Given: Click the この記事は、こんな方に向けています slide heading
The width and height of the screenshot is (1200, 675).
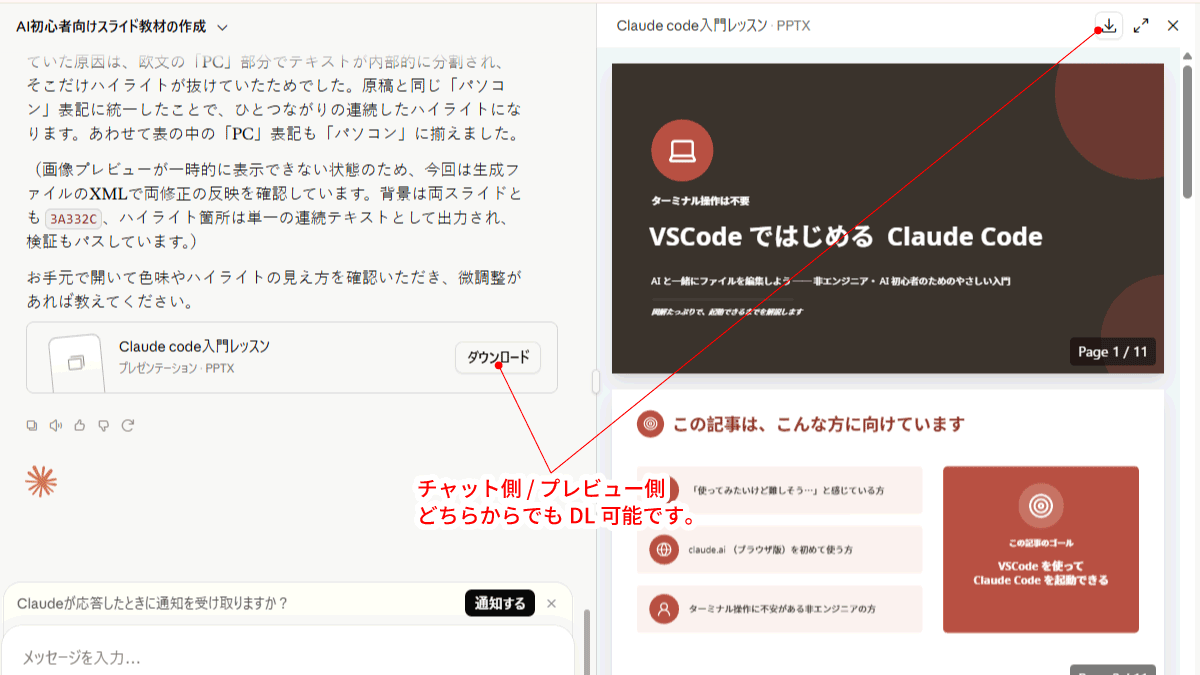Looking at the screenshot, I should coord(819,424).
